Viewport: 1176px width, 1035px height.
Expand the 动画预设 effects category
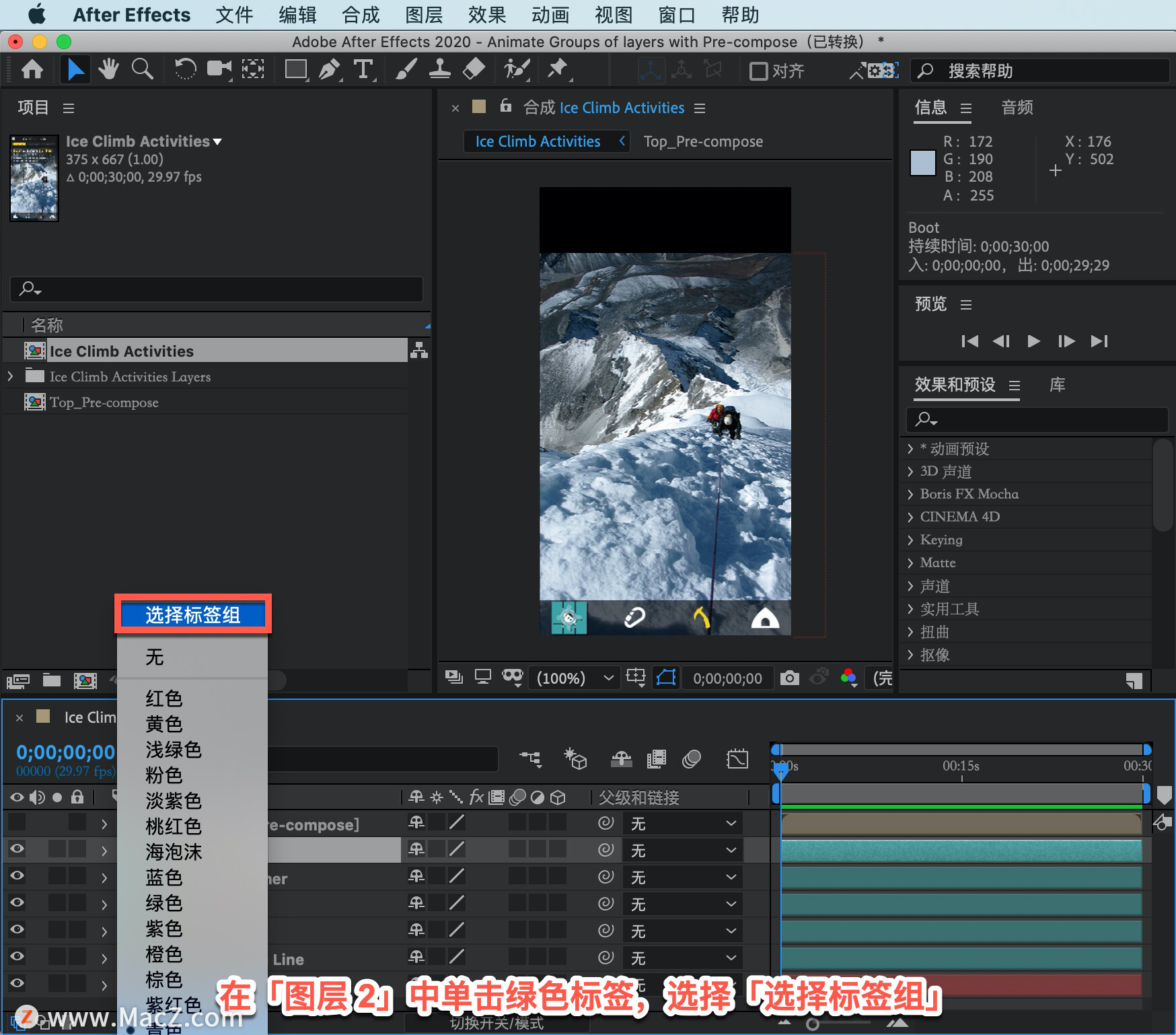[910, 449]
